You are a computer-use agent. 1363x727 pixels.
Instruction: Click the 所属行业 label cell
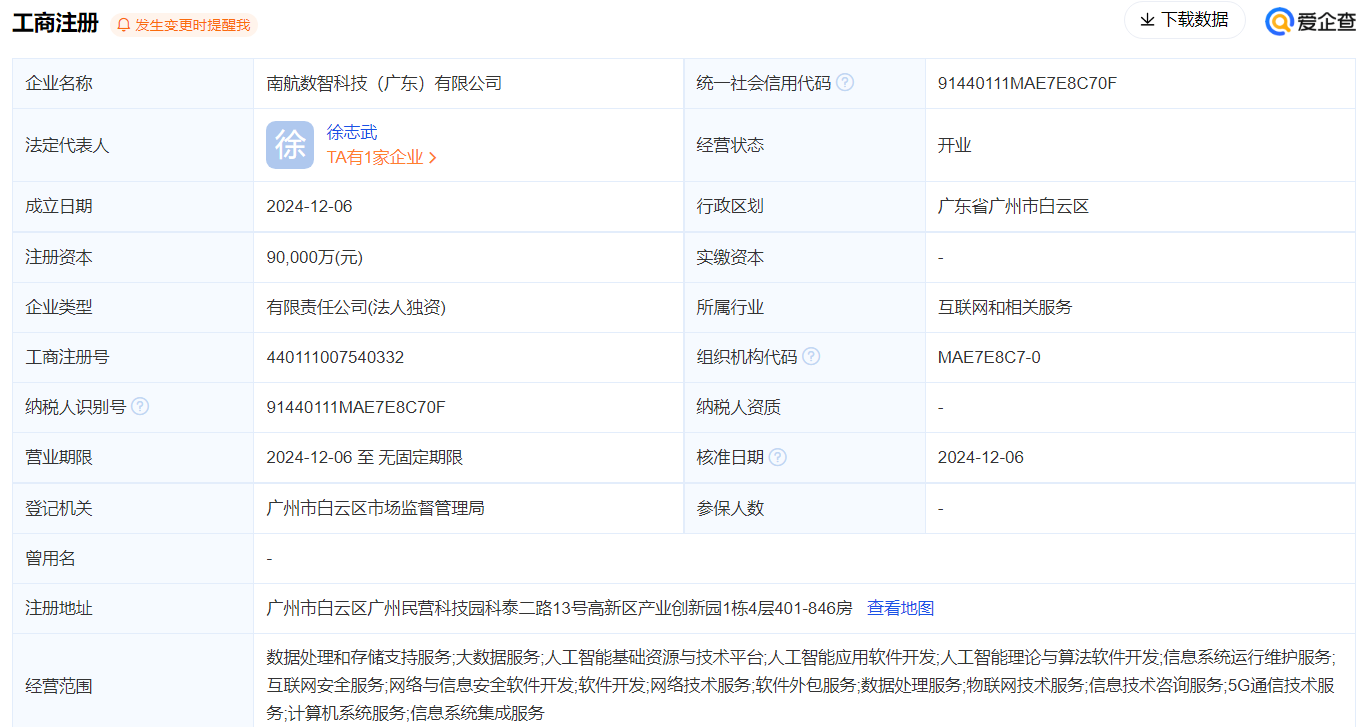[x=804, y=307]
